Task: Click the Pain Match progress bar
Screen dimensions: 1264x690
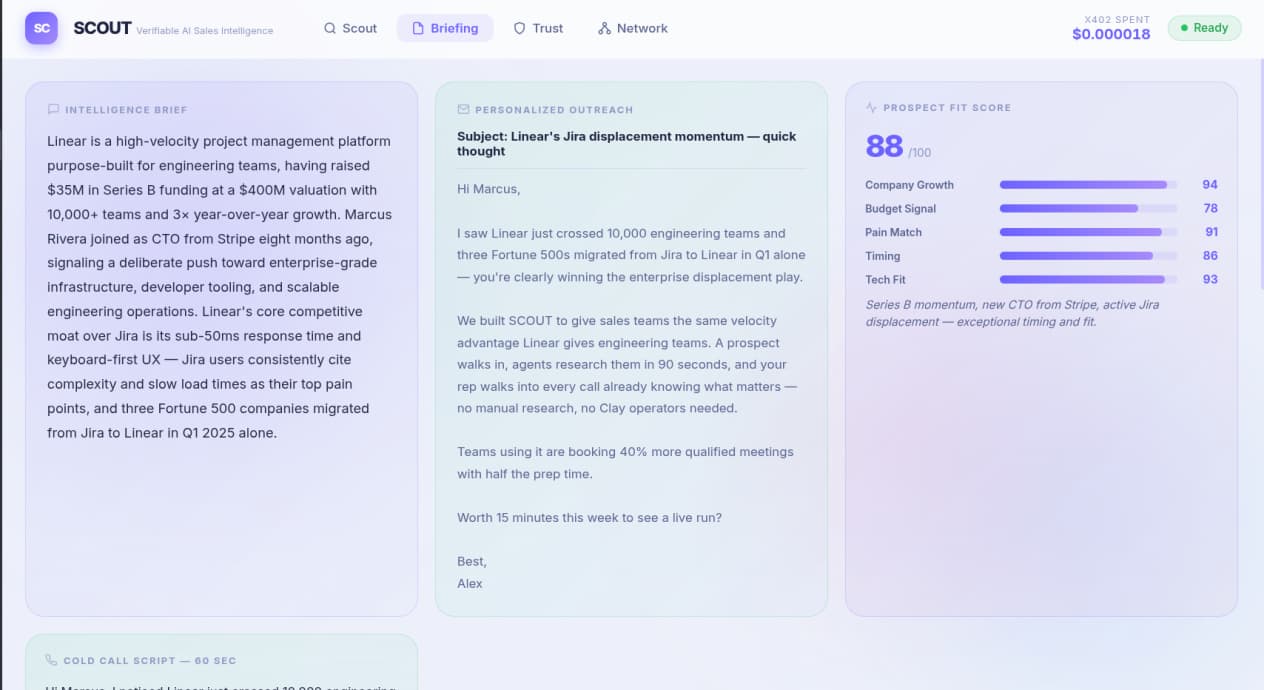Action: point(1088,232)
